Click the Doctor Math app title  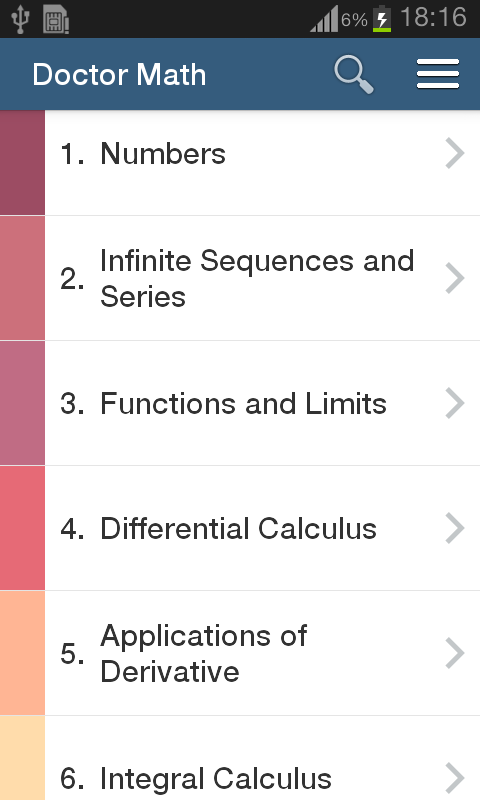(x=119, y=74)
